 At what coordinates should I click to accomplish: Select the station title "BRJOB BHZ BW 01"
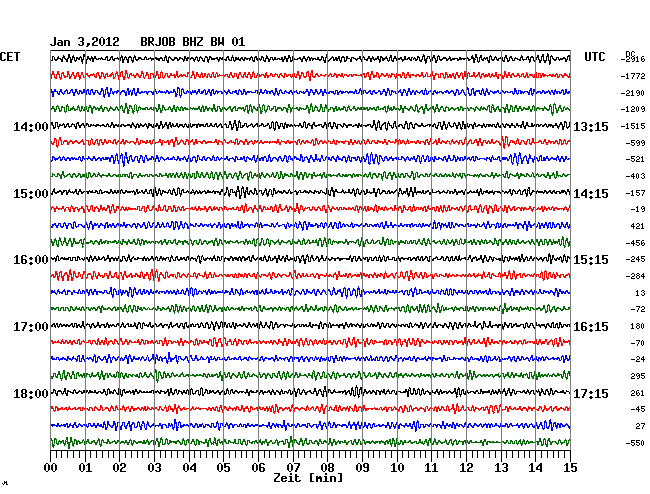193,42
